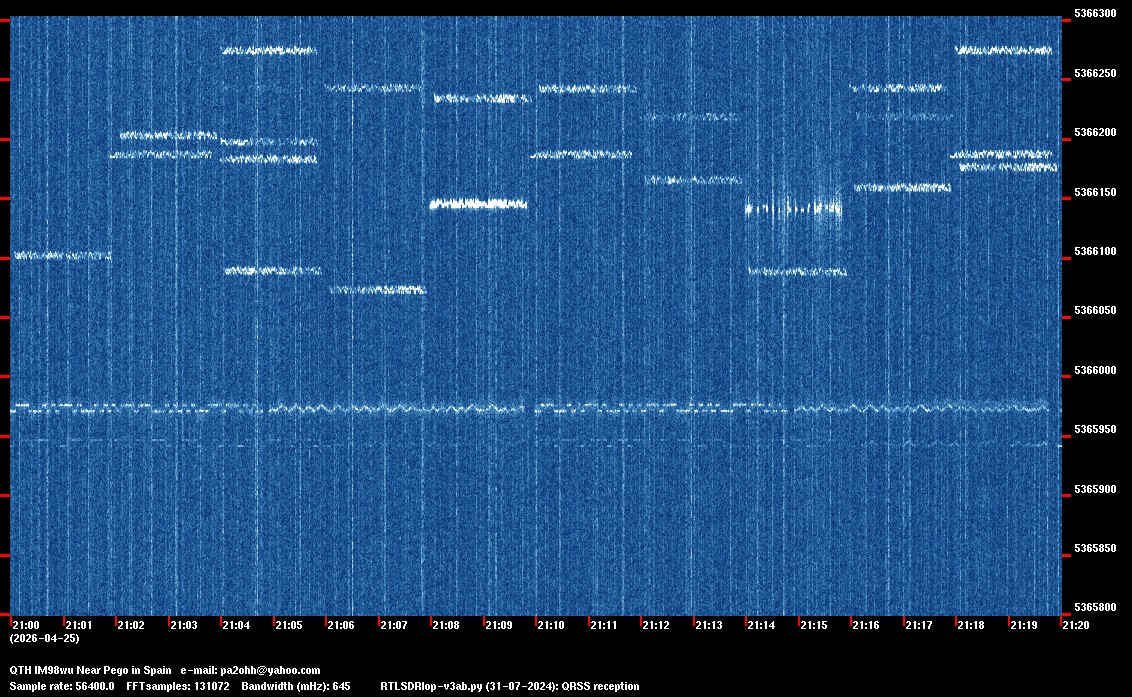
Task: Click the FFTsamples 131072 readout
Action: tap(178, 686)
